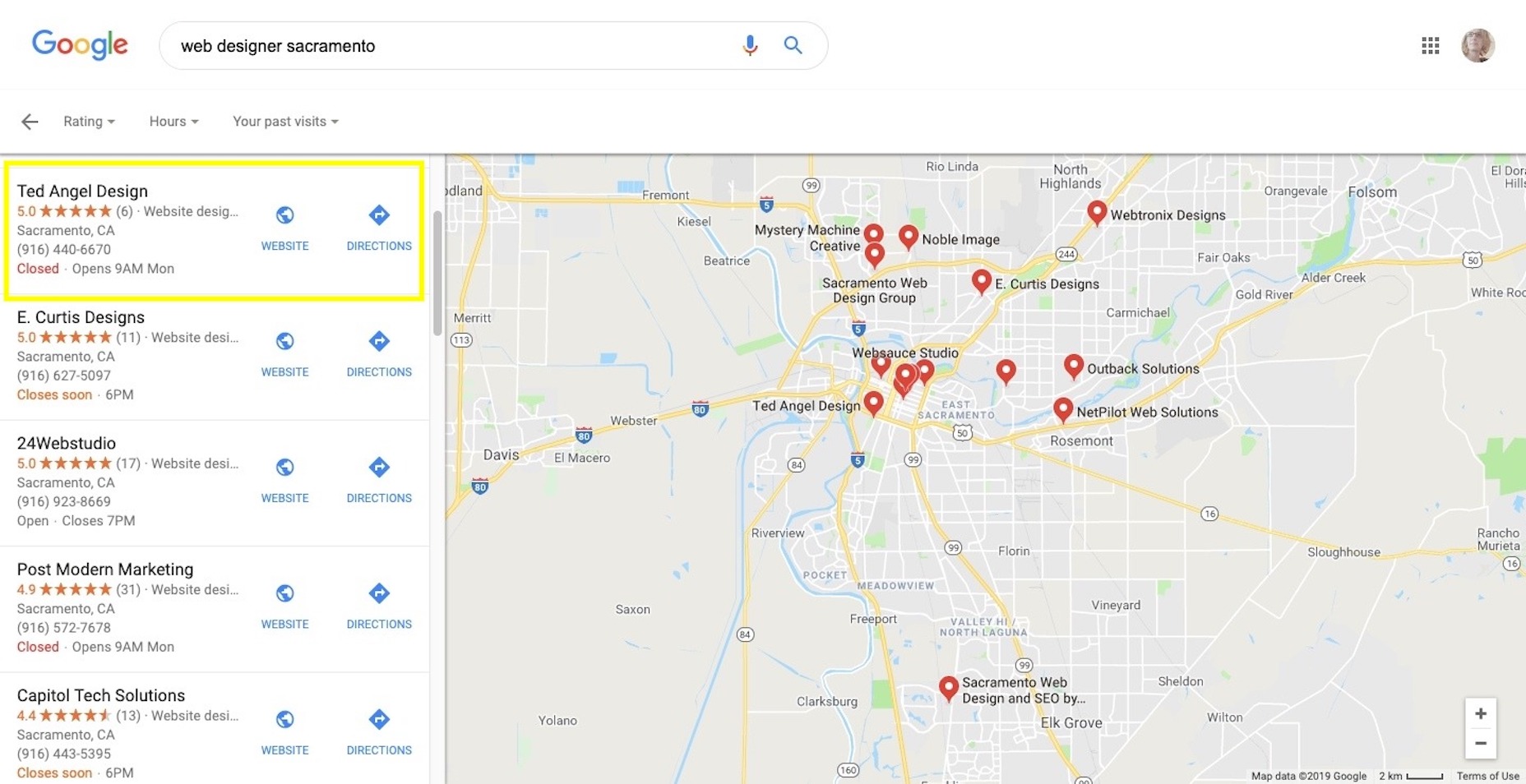
Task: Click Terms of Use on the map
Action: coord(1487,776)
